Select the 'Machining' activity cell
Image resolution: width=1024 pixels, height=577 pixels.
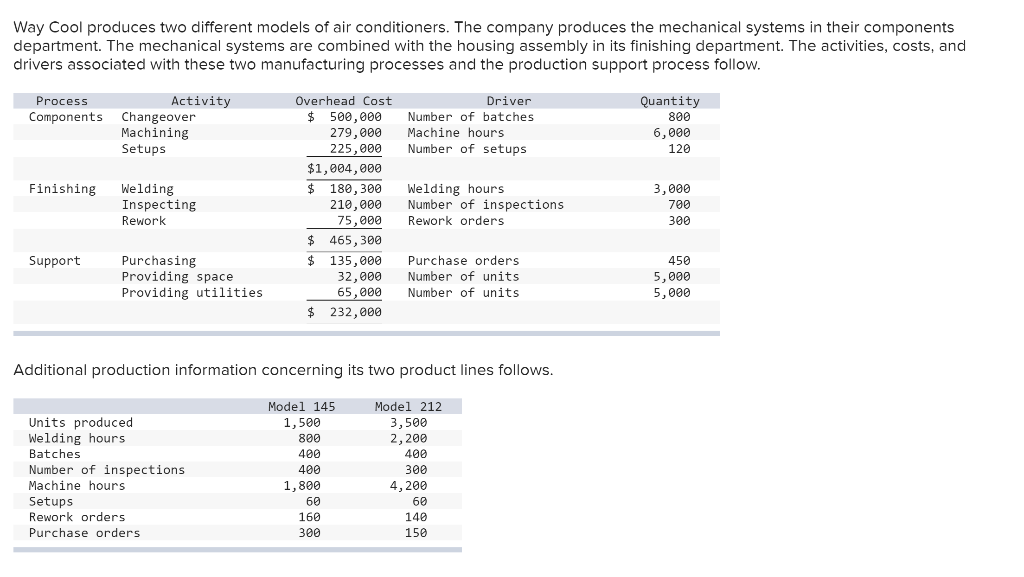[x=155, y=133]
